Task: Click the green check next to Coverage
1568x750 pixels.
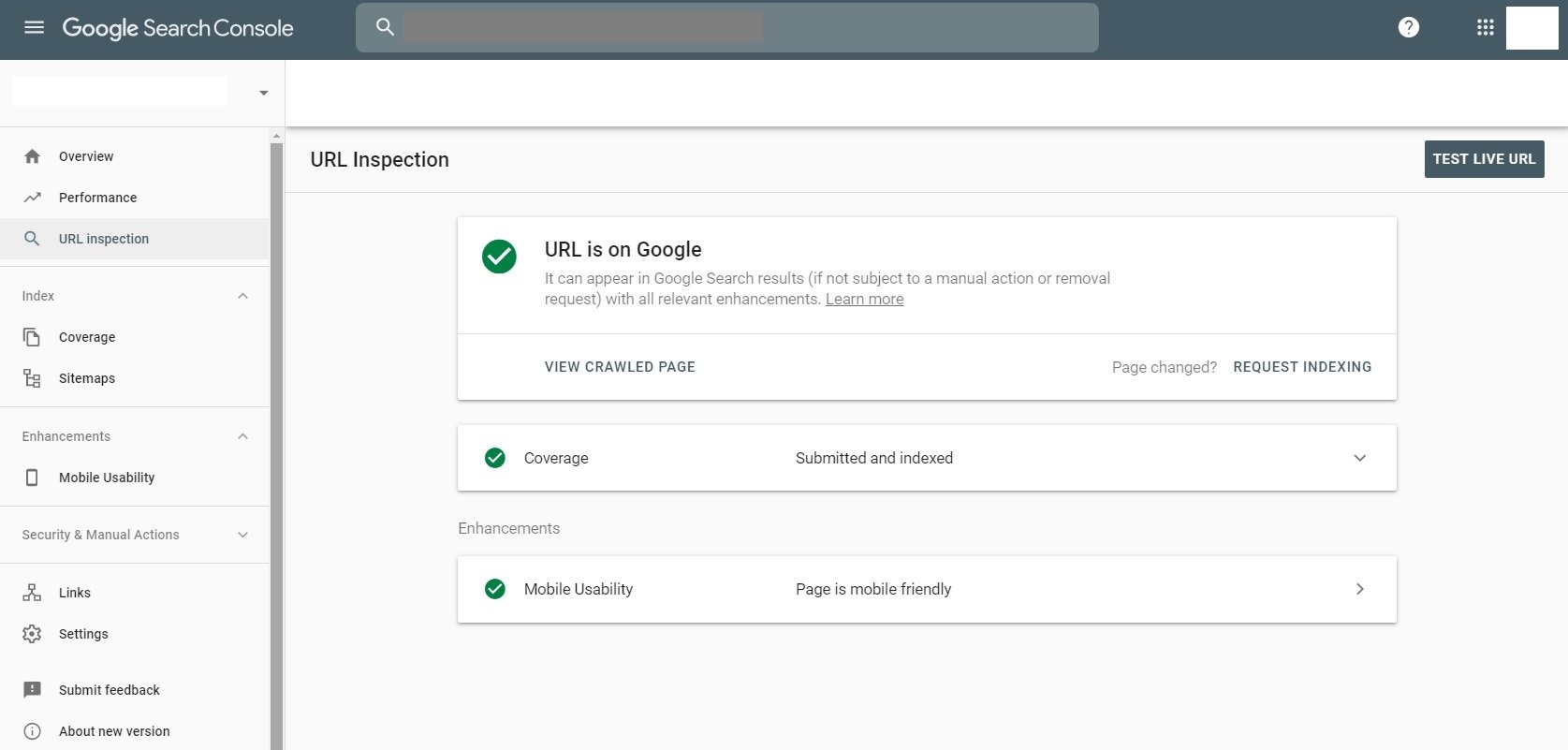Action: coord(495,458)
